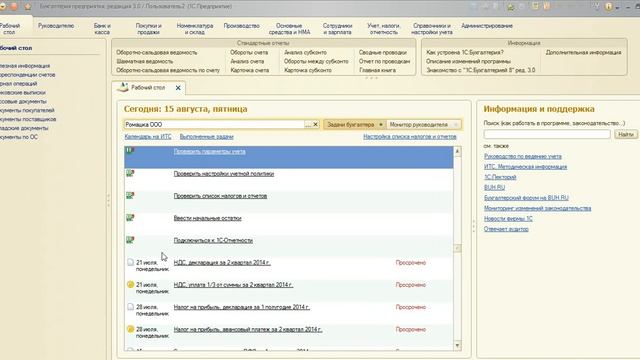
Task: Open the Выполненные задачи link
Action: click(207, 137)
